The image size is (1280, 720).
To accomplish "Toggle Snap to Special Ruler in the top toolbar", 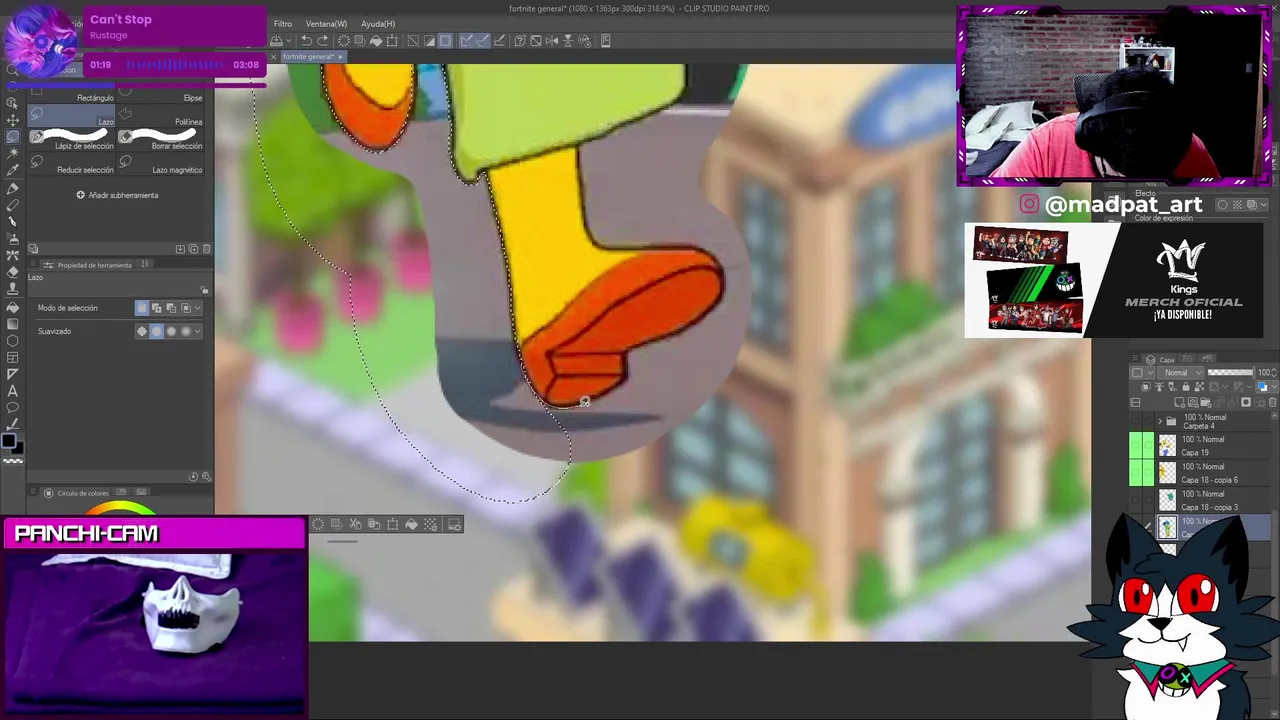I will [483, 40].
